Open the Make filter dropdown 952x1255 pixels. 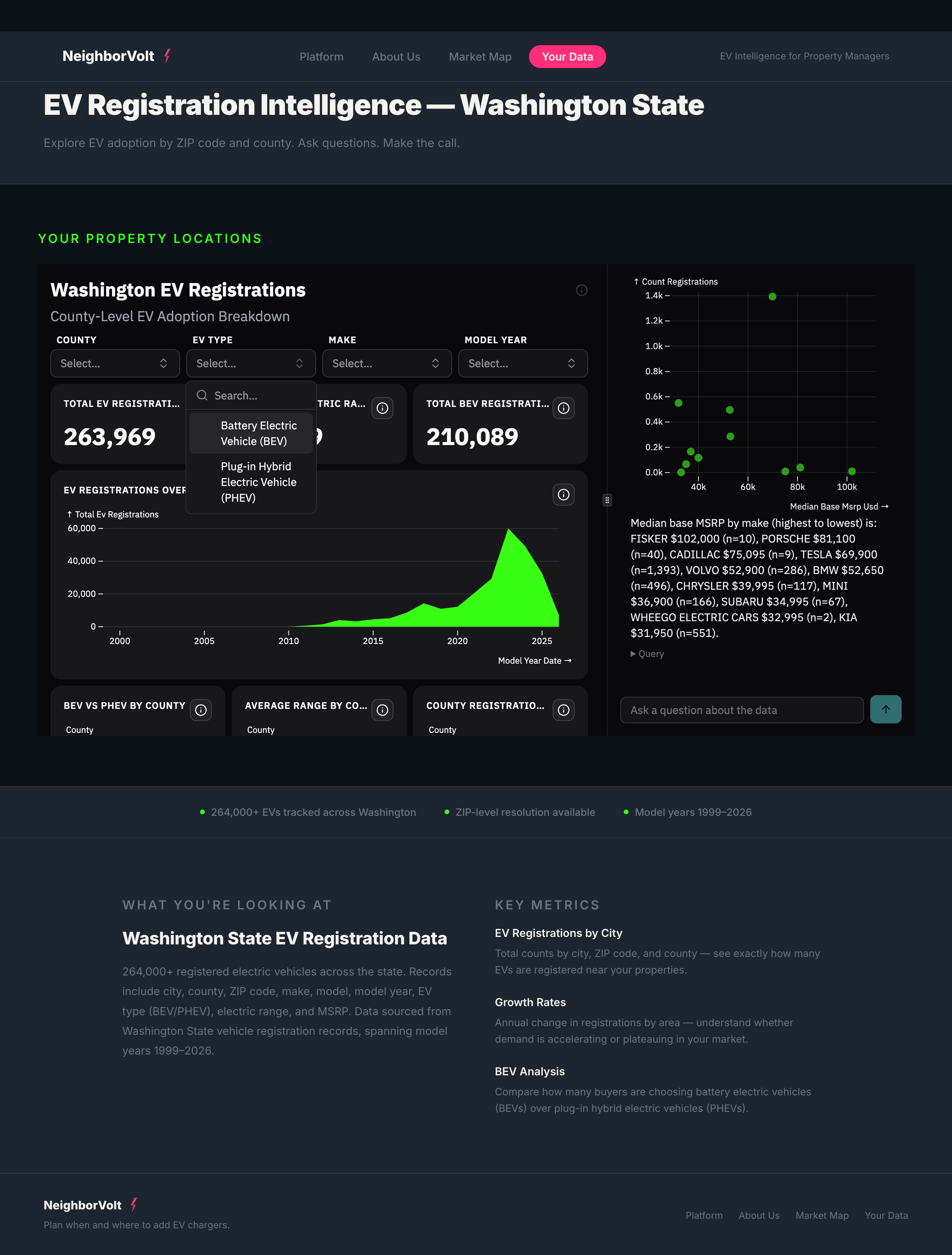pyautogui.click(x=386, y=363)
